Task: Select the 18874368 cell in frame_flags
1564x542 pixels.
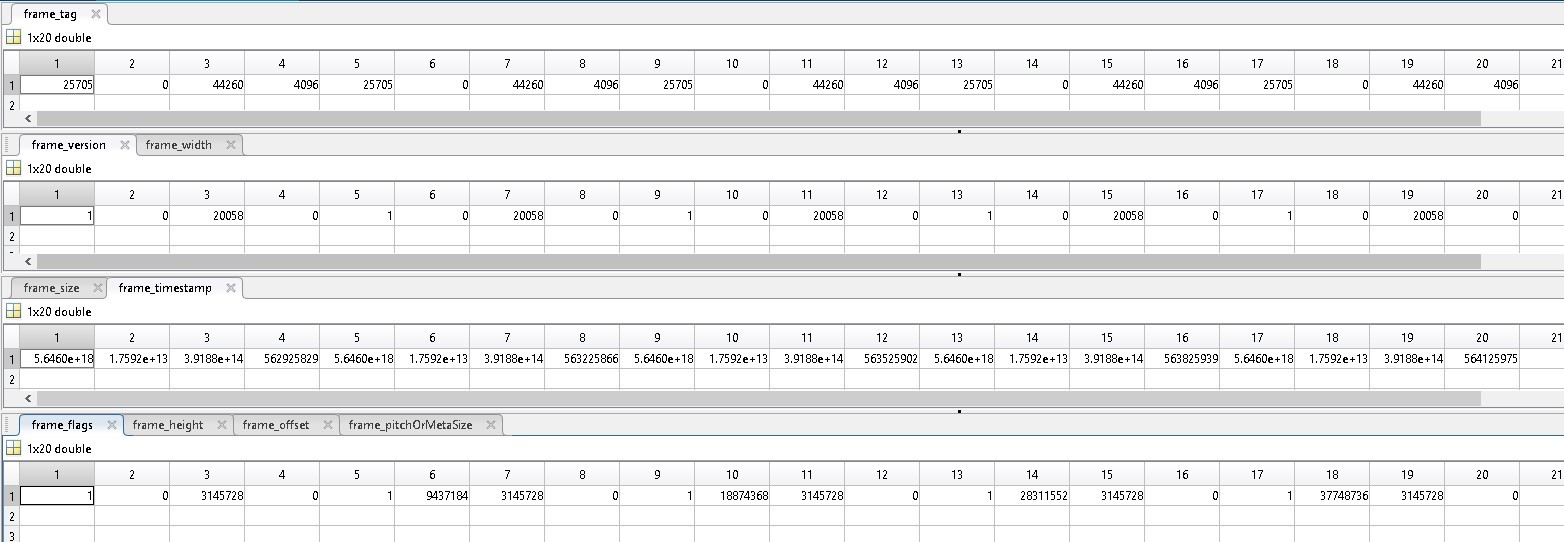Action: click(x=732, y=495)
